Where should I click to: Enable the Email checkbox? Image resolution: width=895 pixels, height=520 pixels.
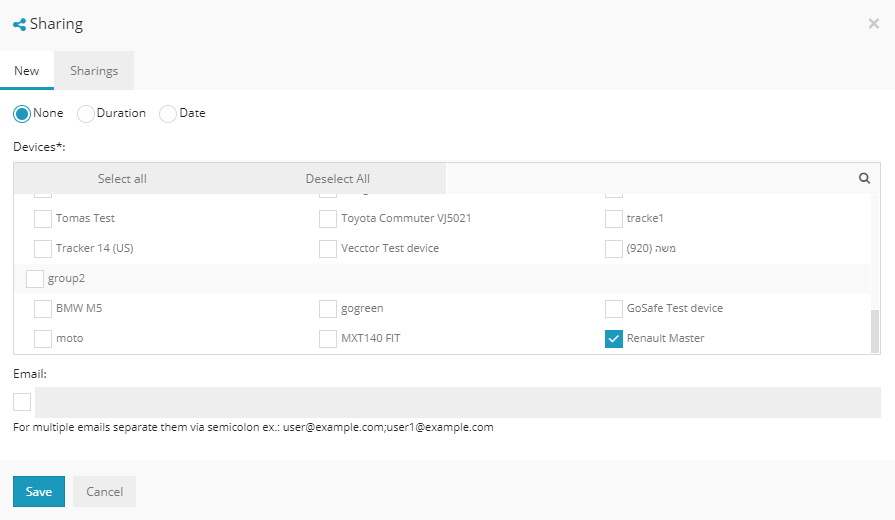[x=22, y=402]
